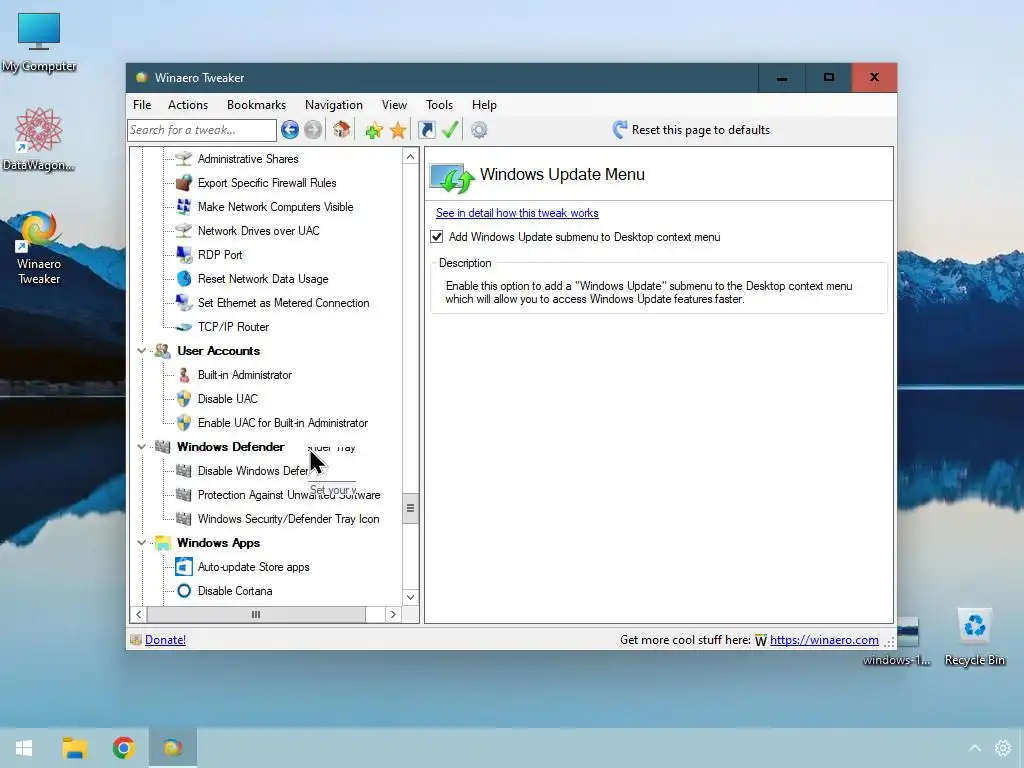The image size is (1024, 768).
Task: Open the File menu
Action: 142,104
